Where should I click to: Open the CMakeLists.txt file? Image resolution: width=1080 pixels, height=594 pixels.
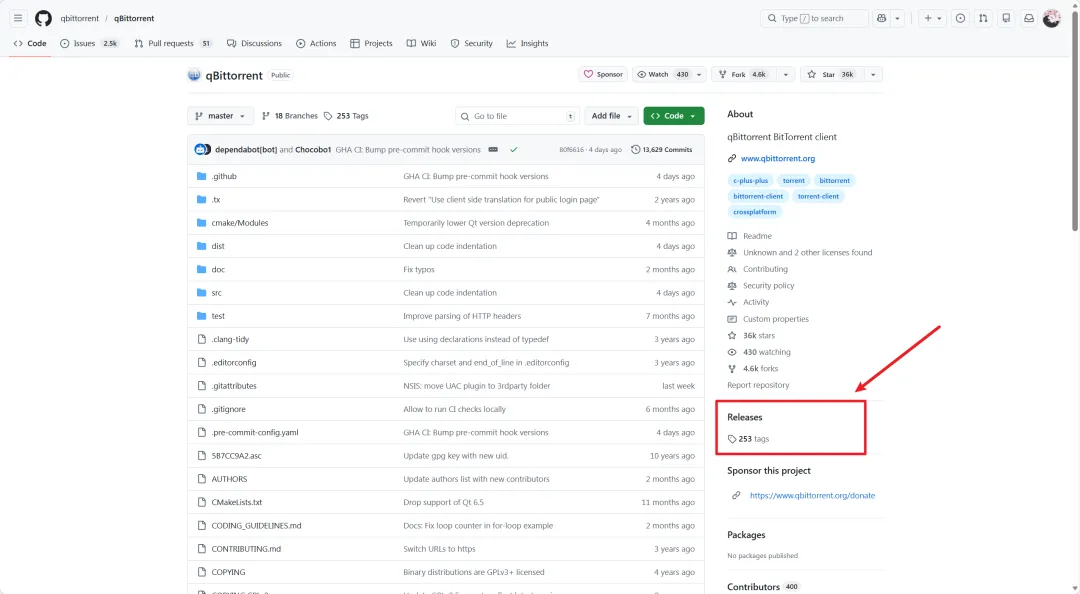236,502
